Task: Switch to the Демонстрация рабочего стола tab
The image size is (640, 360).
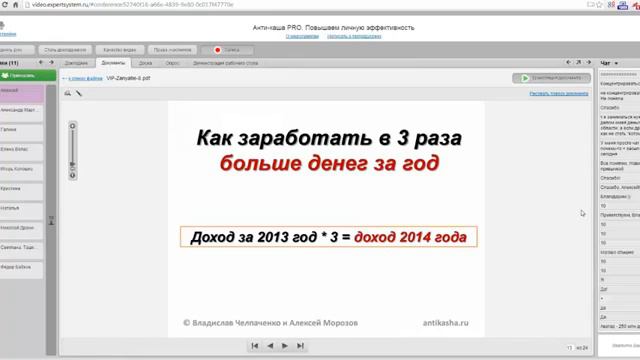Action: pyautogui.click(x=225, y=63)
